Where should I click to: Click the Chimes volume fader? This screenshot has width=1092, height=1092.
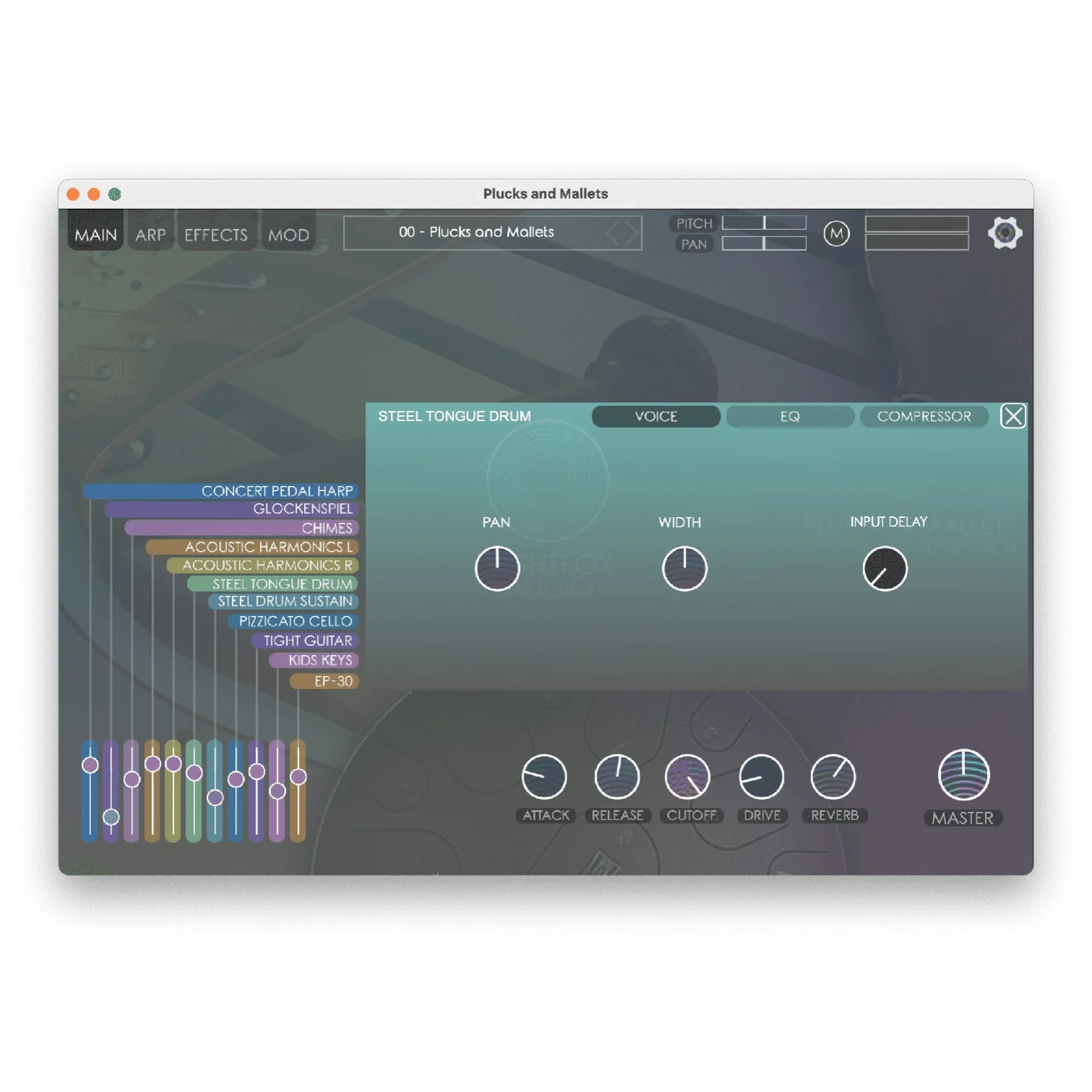pos(131,791)
